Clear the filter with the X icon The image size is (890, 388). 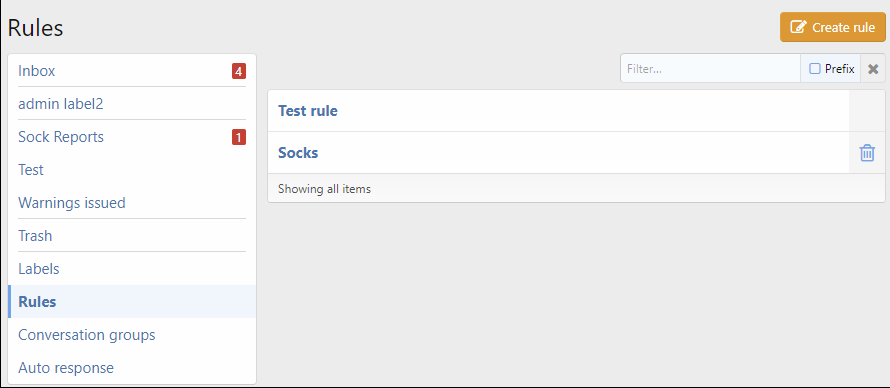[873, 69]
